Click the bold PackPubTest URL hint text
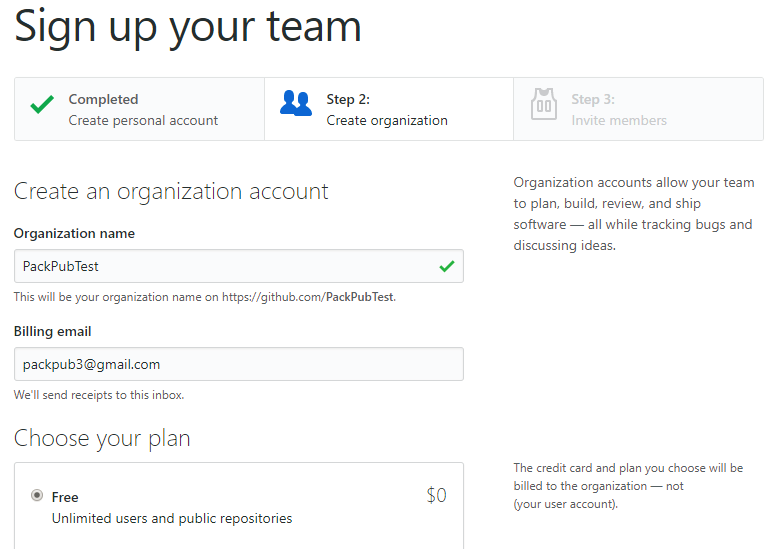782x549 pixels. [360, 297]
